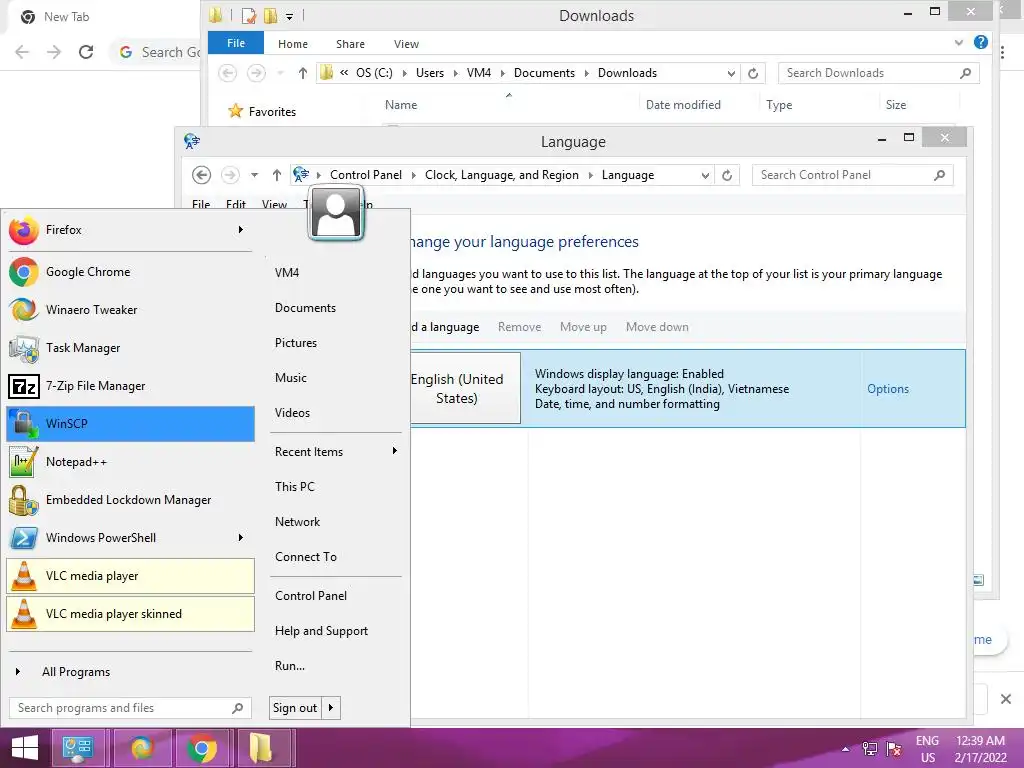1024x768 pixels.
Task: Open the File tab in Downloads window
Action: pos(236,43)
